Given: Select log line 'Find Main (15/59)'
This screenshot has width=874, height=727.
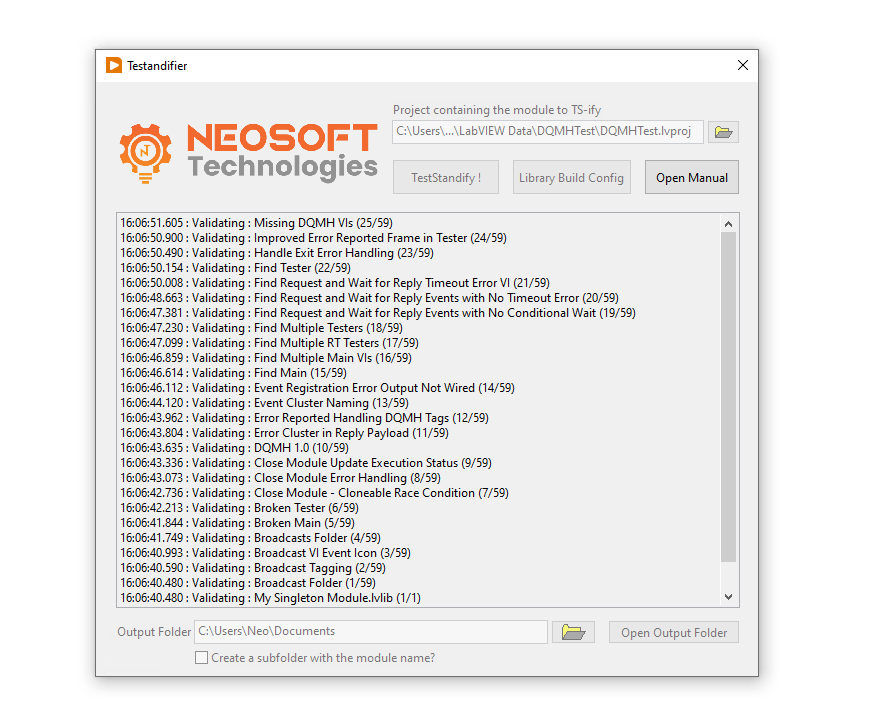Looking at the screenshot, I should [234, 373].
